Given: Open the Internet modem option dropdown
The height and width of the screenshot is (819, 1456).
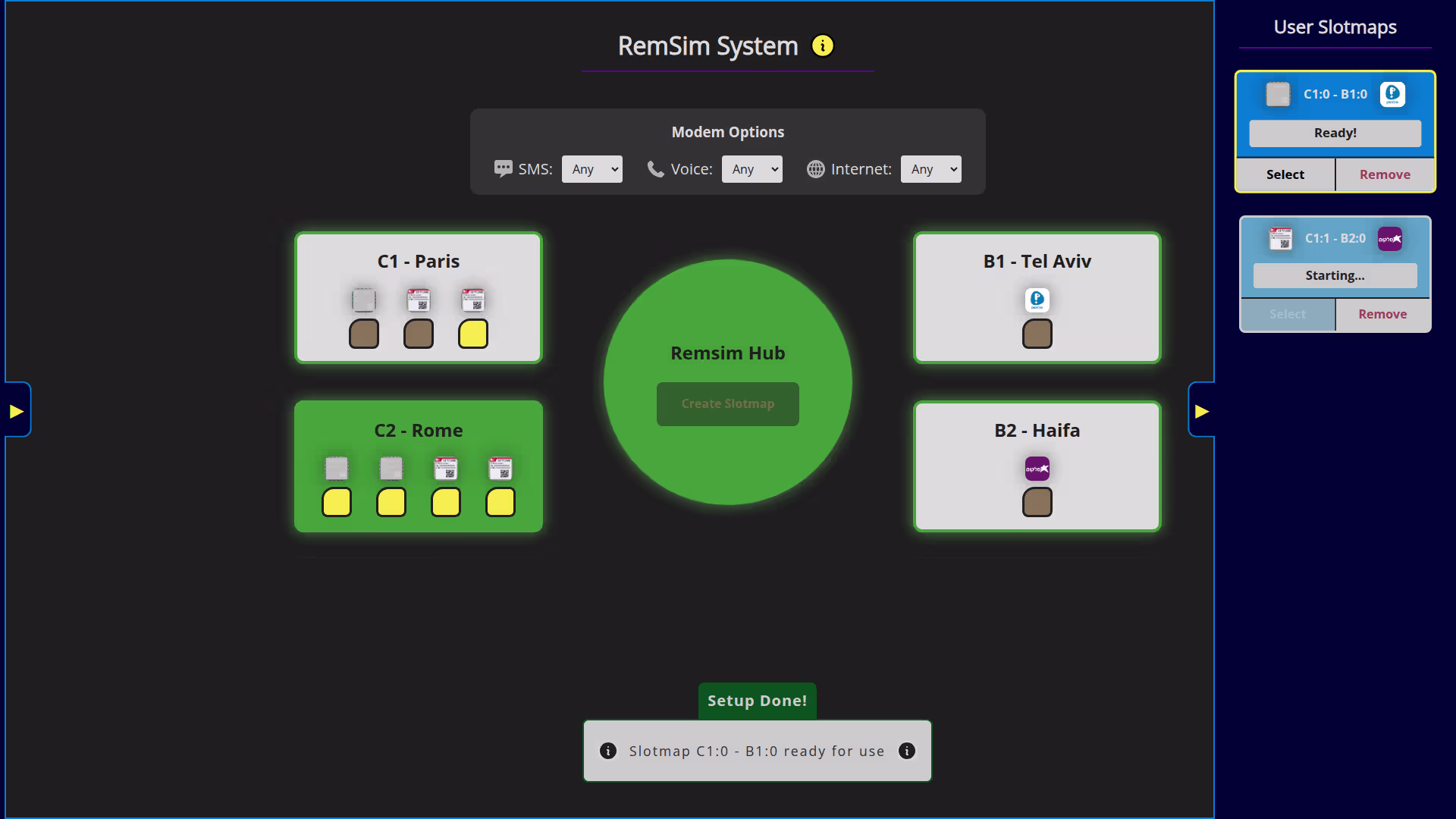Looking at the screenshot, I should pyautogui.click(x=930, y=169).
